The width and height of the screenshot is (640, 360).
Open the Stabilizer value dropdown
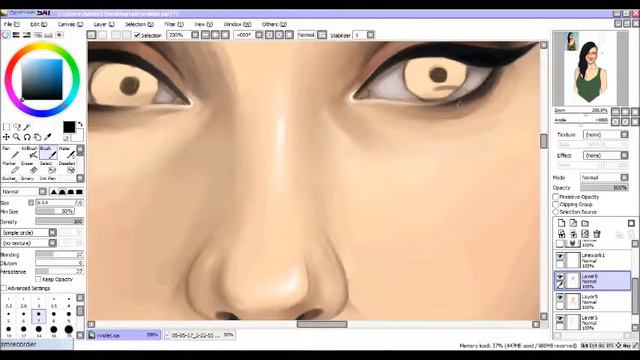point(370,35)
